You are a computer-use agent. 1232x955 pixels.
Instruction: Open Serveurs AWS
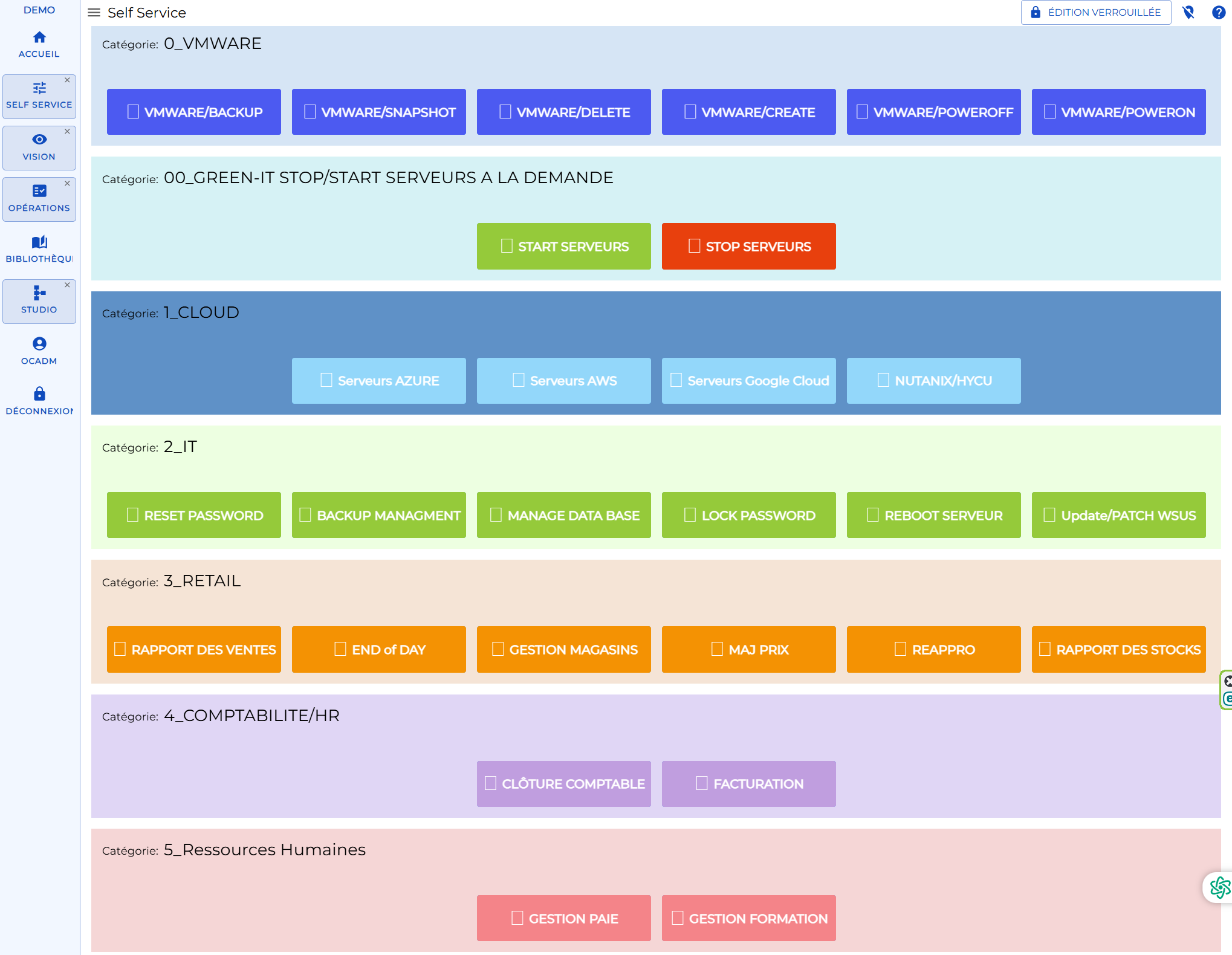[564, 381]
